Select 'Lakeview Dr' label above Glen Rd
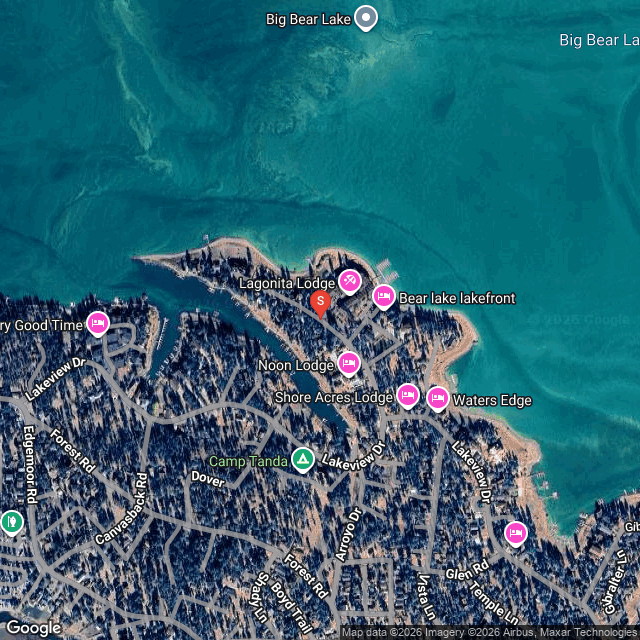The image size is (640, 640). [x=472, y=471]
